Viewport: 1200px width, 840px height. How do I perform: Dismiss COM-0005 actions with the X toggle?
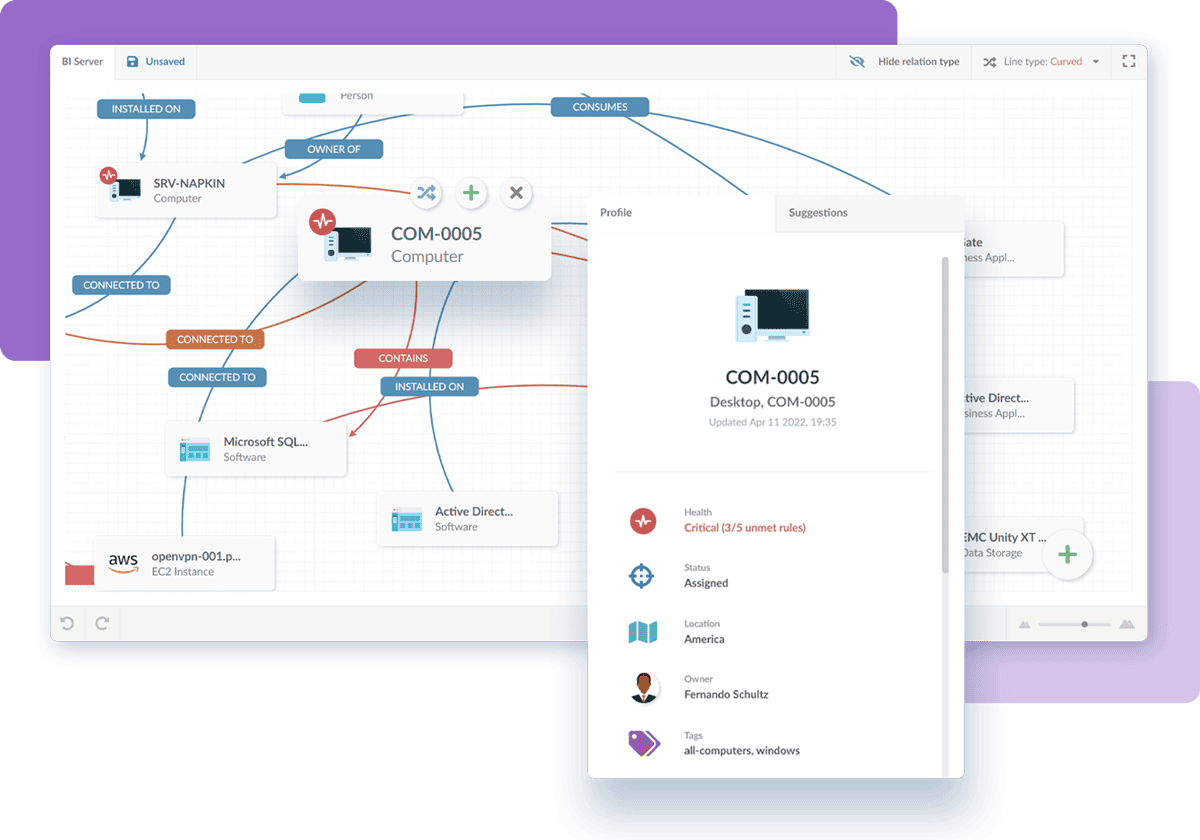click(x=516, y=193)
